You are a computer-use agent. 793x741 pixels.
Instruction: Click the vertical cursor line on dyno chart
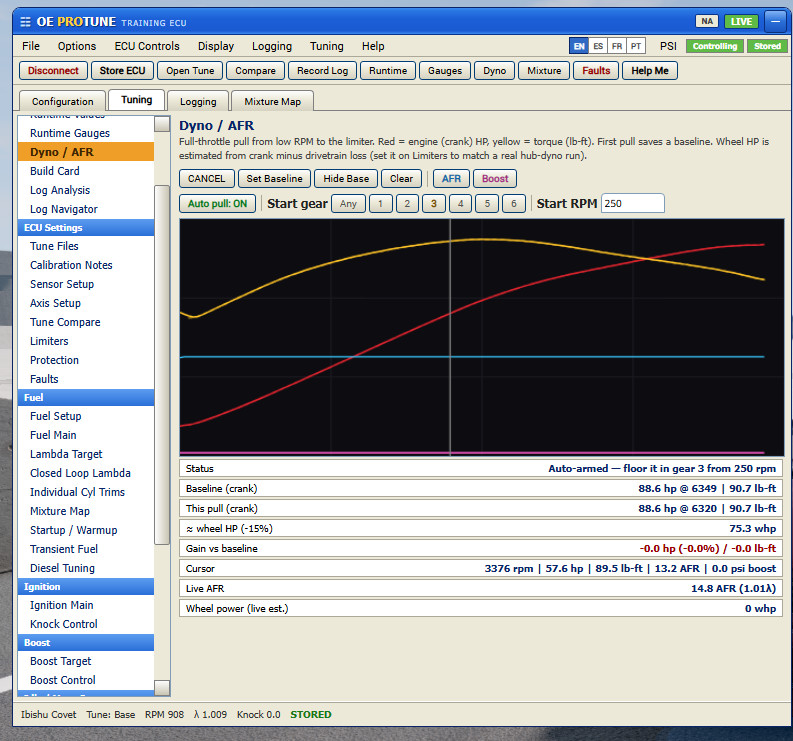450,337
